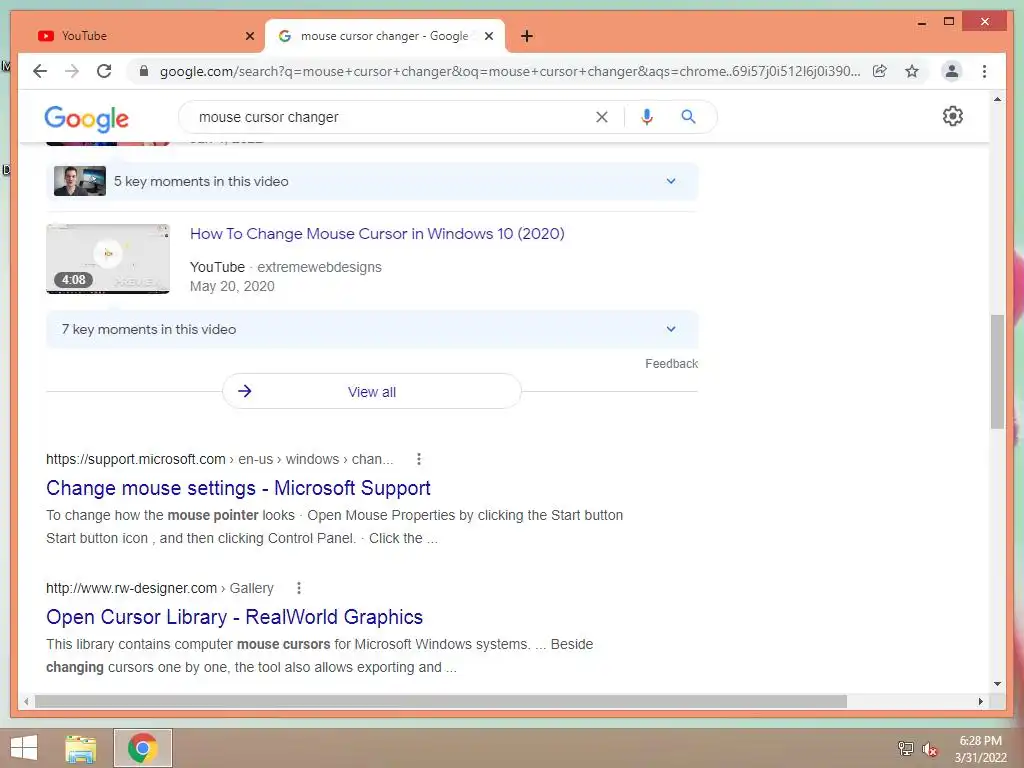This screenshot has width=1024, height=768.
Task: Open How To Change Mouse Cursor video link
Action: click(377, 234)
